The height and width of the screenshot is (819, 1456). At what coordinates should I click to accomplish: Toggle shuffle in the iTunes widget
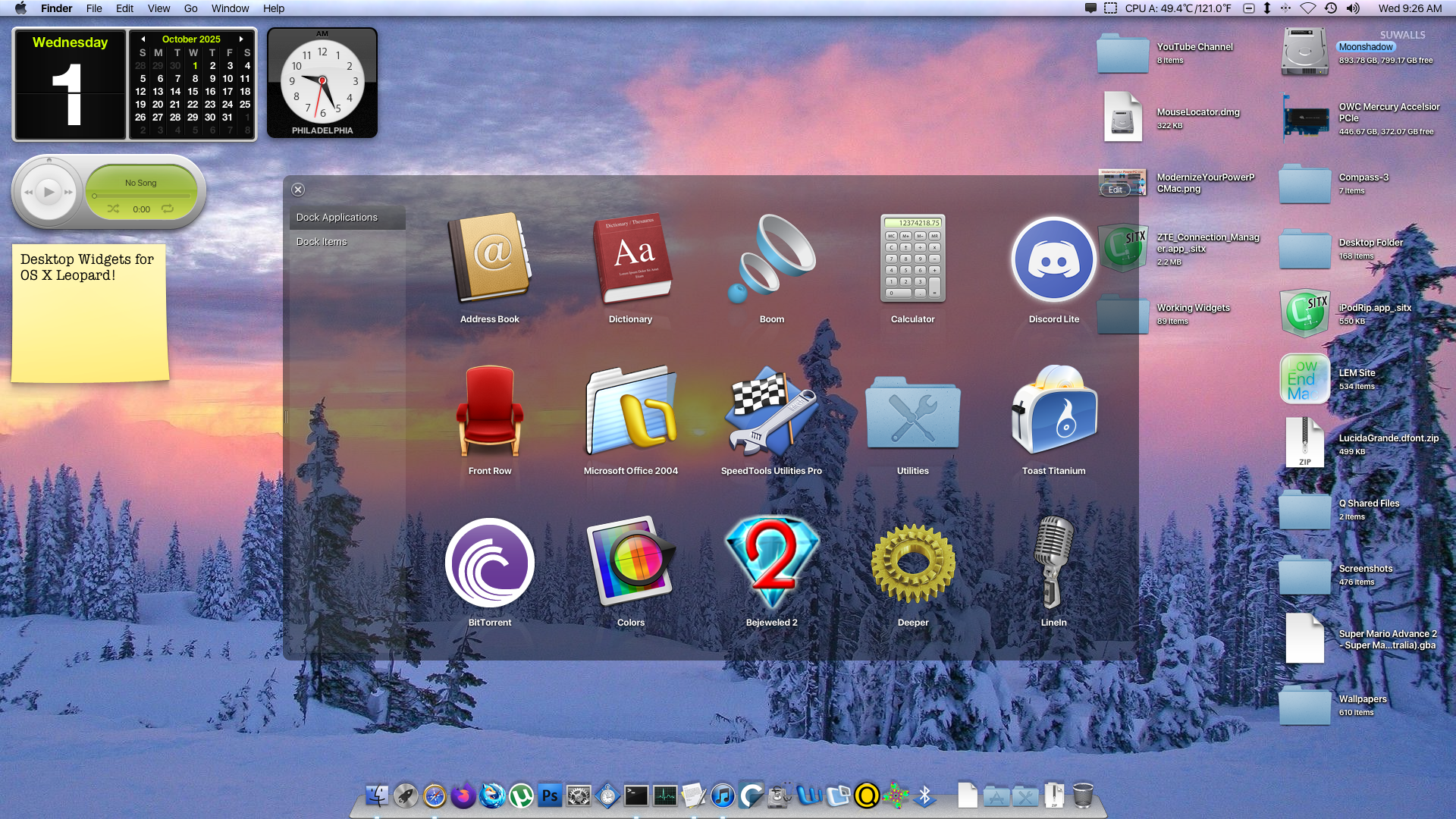[x=113, y=209]
